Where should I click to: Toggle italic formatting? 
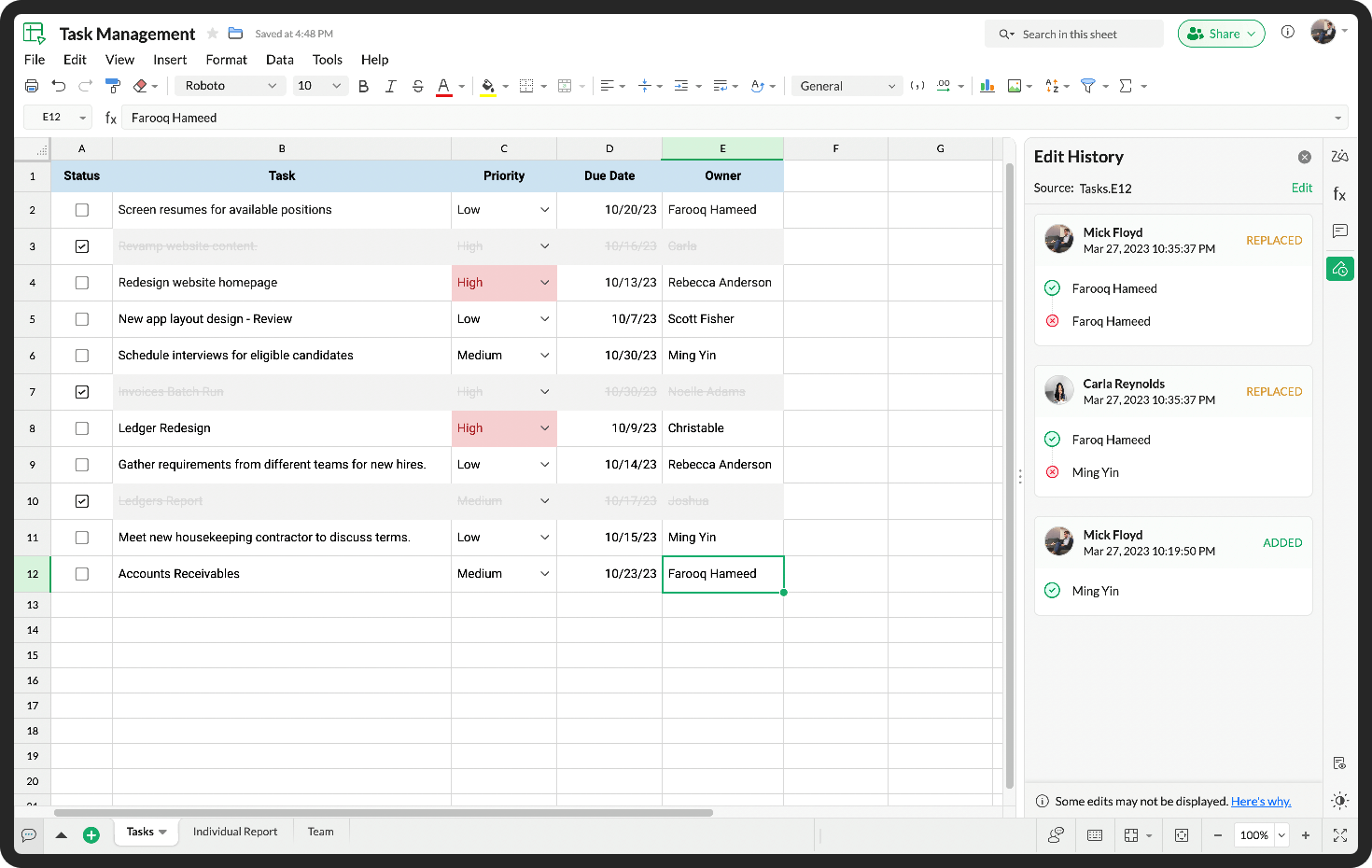point(390,86)
